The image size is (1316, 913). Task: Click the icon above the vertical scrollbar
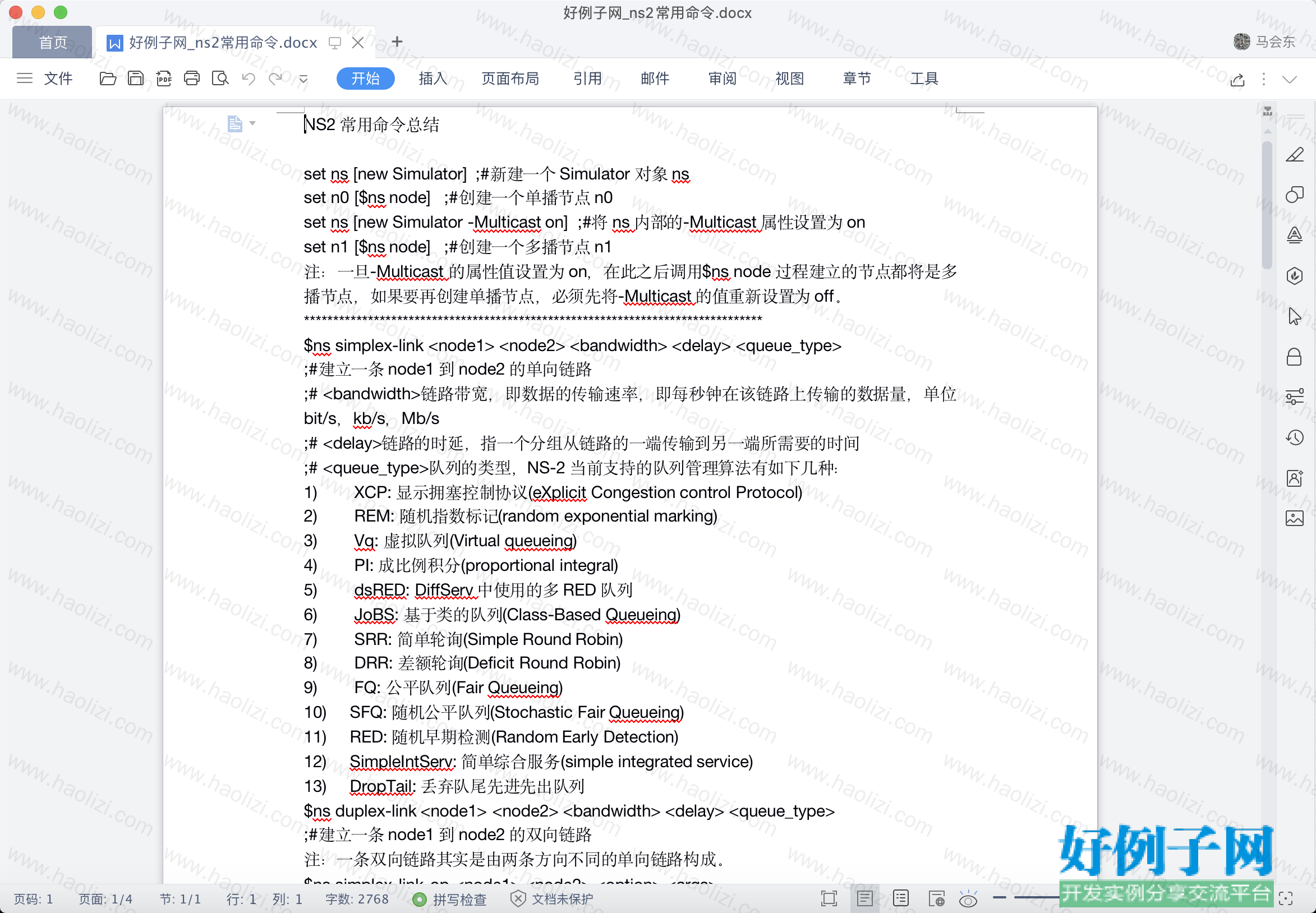click(x=1267, y=111)
